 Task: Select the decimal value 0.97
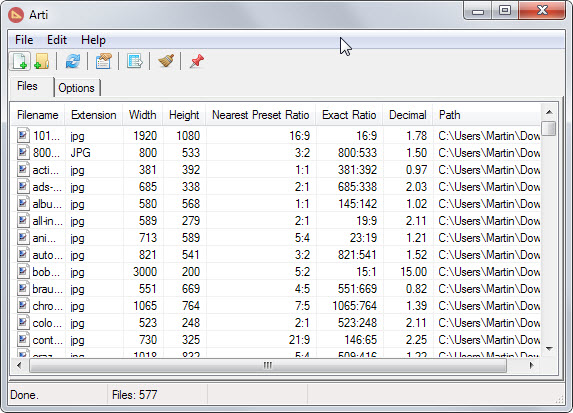coord(416,170)
